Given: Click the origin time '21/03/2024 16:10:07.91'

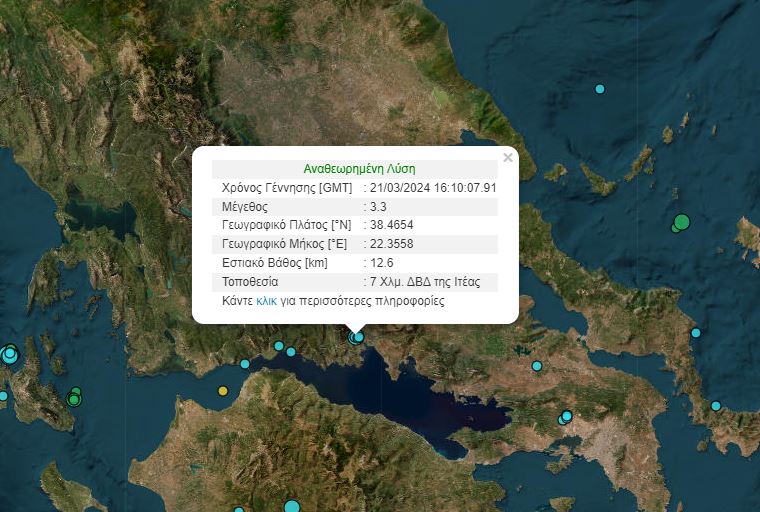Looking at the screenshot, I should click(433, 188).
